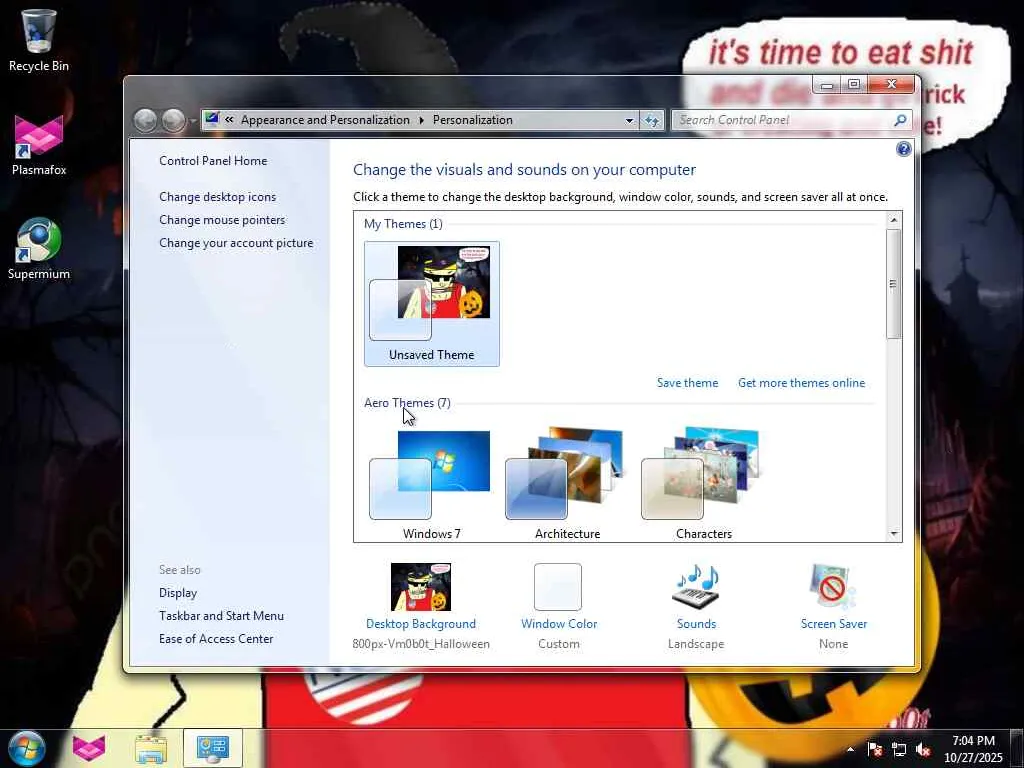Open the Window Color swatch
This screenshot has width=1024, height=768.
558,587
